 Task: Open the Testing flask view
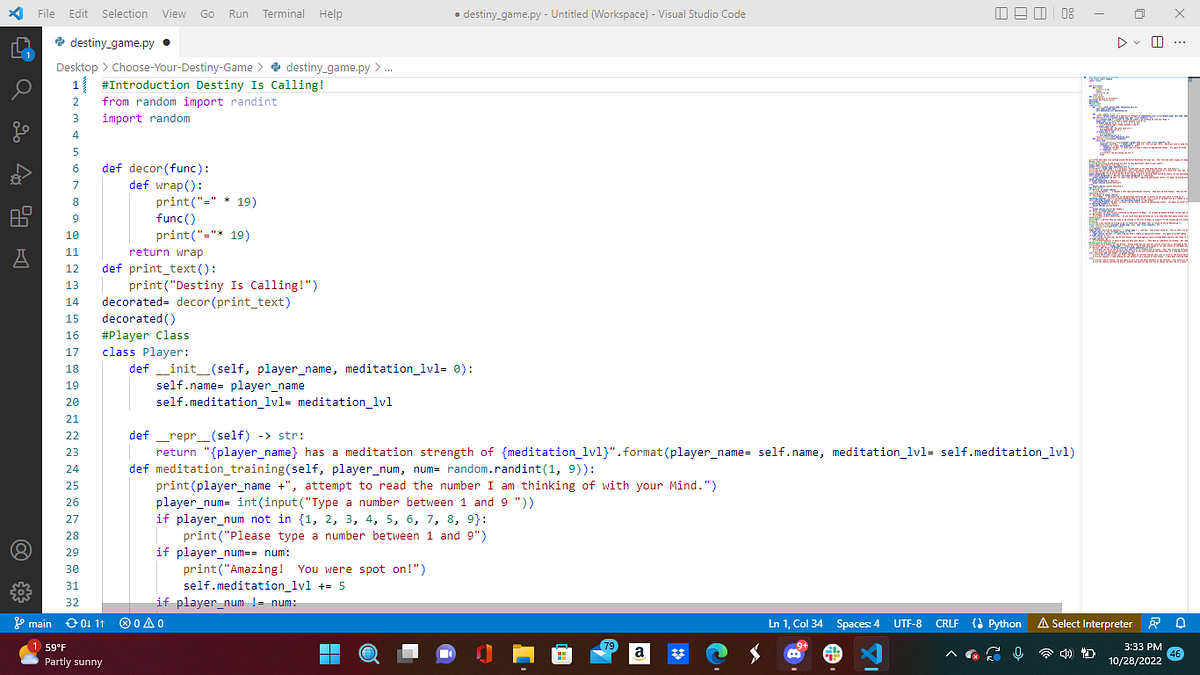pos(21,259)
